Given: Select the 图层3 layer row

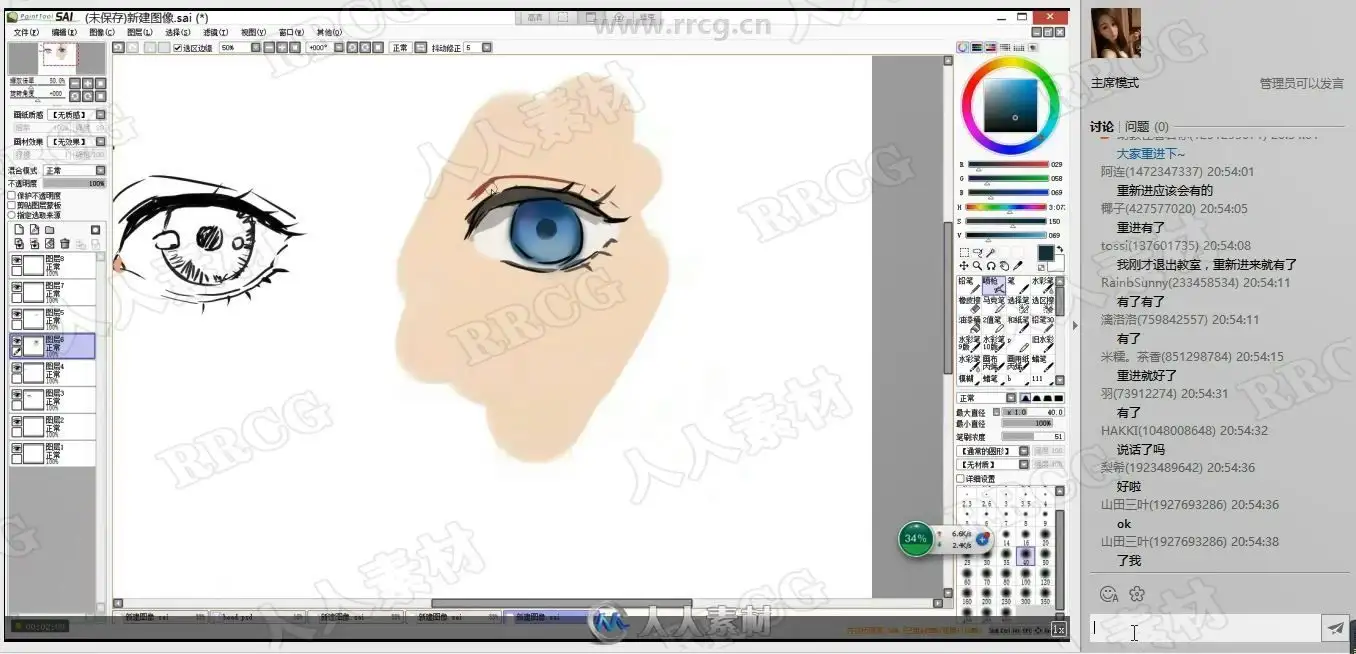Looking at the screenshot, I should [x=52, y=400].
